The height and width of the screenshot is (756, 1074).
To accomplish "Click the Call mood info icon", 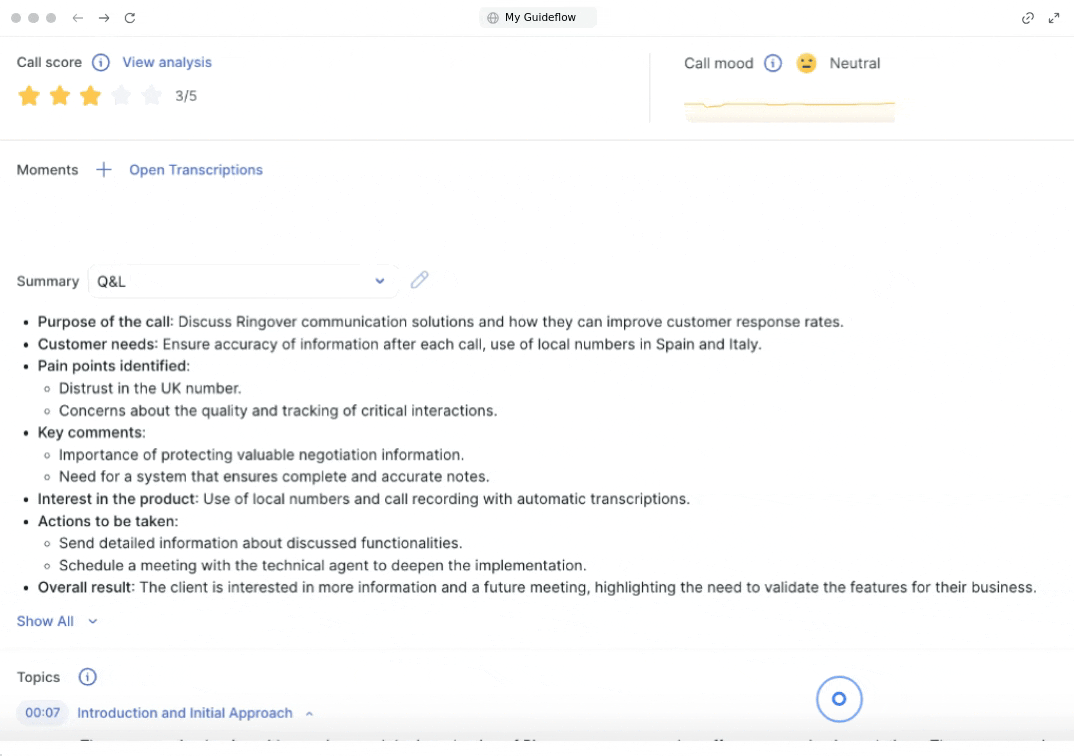I will tap(773, 63).
